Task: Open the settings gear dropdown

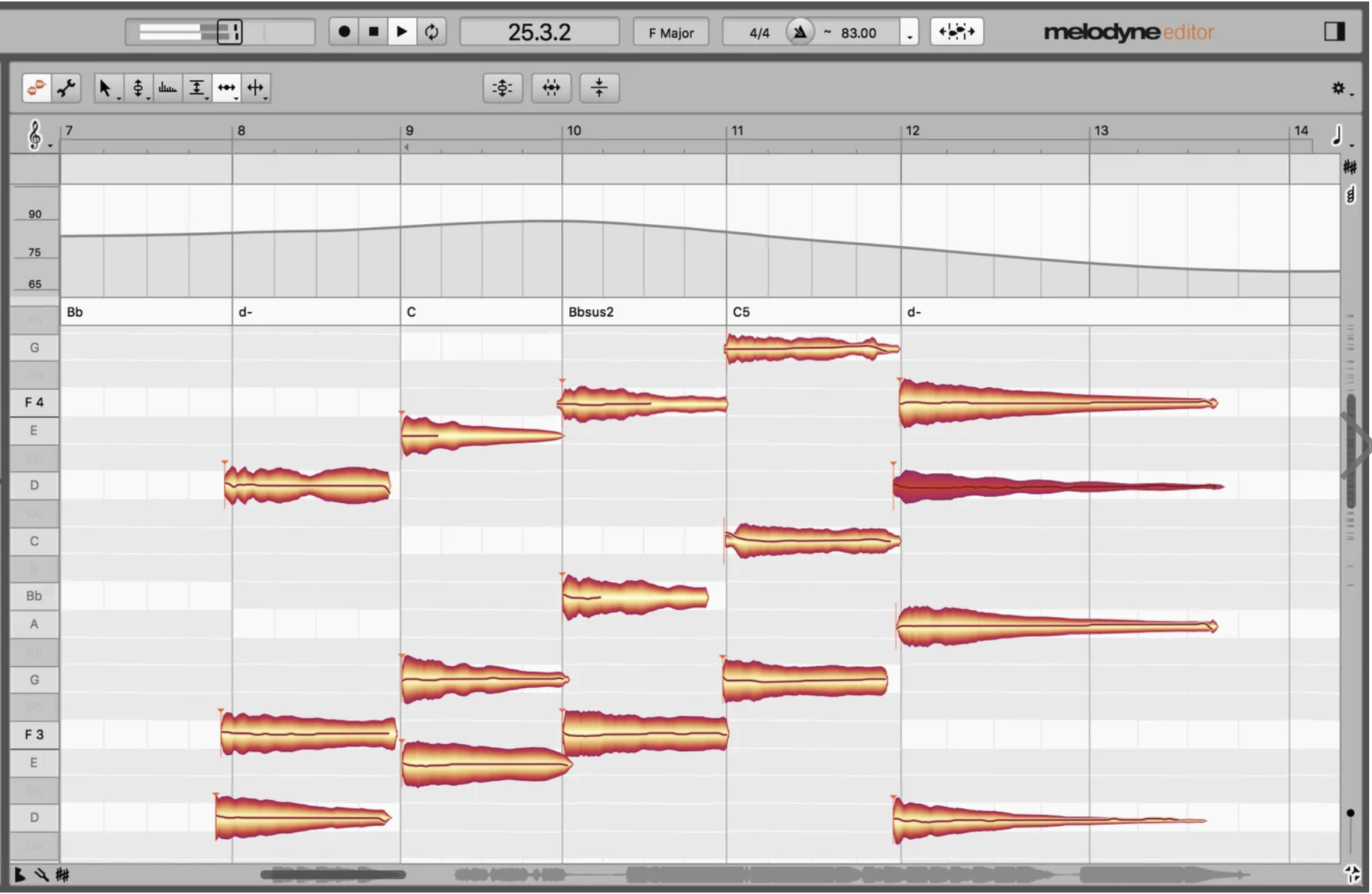Action: pos(1339,87)
